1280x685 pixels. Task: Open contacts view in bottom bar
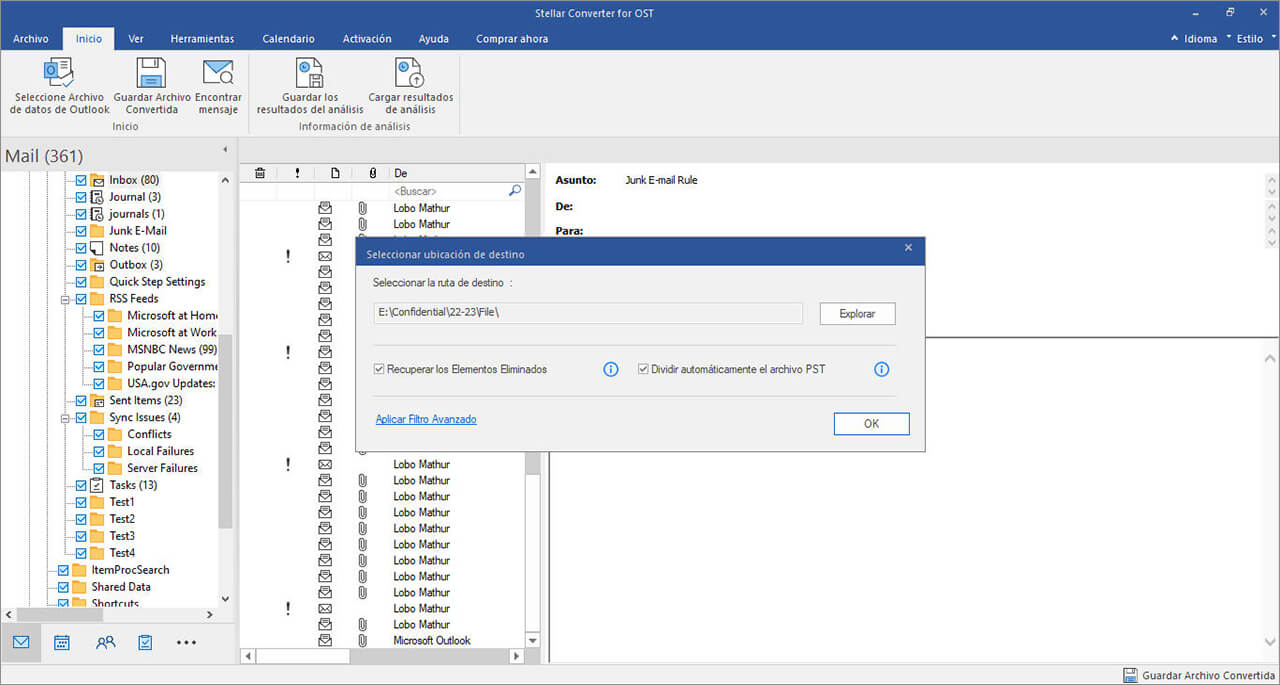[105, 643]
